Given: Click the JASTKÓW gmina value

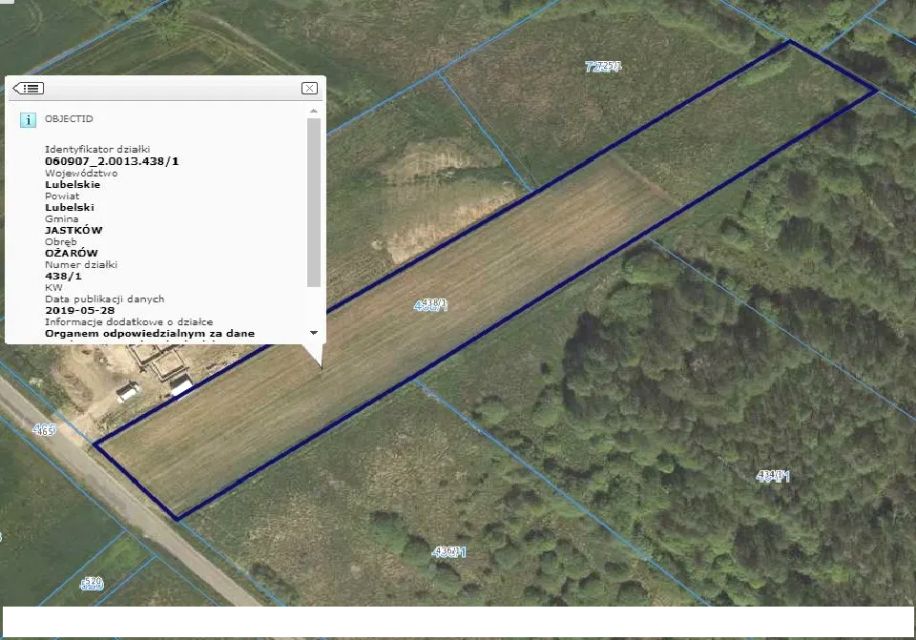Looking at the screenshot, I should [74, 230].
